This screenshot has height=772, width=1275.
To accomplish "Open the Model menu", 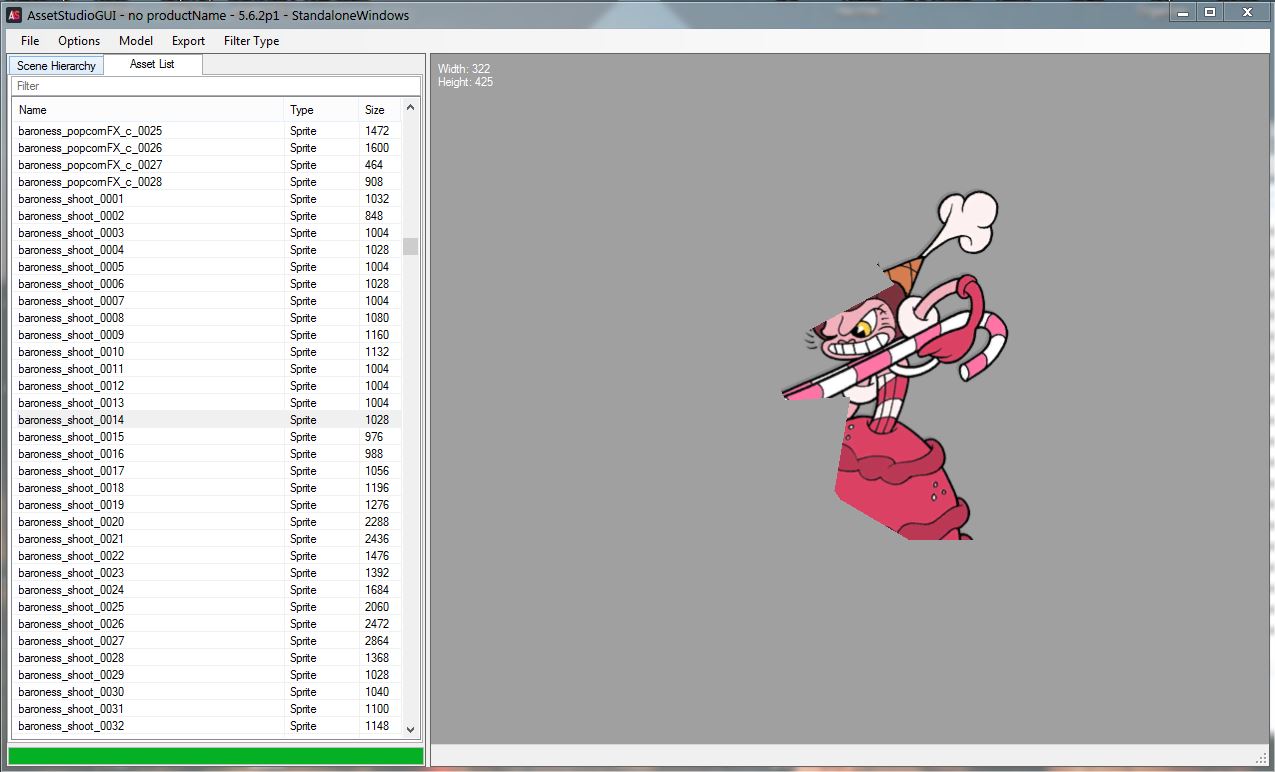I will [135, 41].
